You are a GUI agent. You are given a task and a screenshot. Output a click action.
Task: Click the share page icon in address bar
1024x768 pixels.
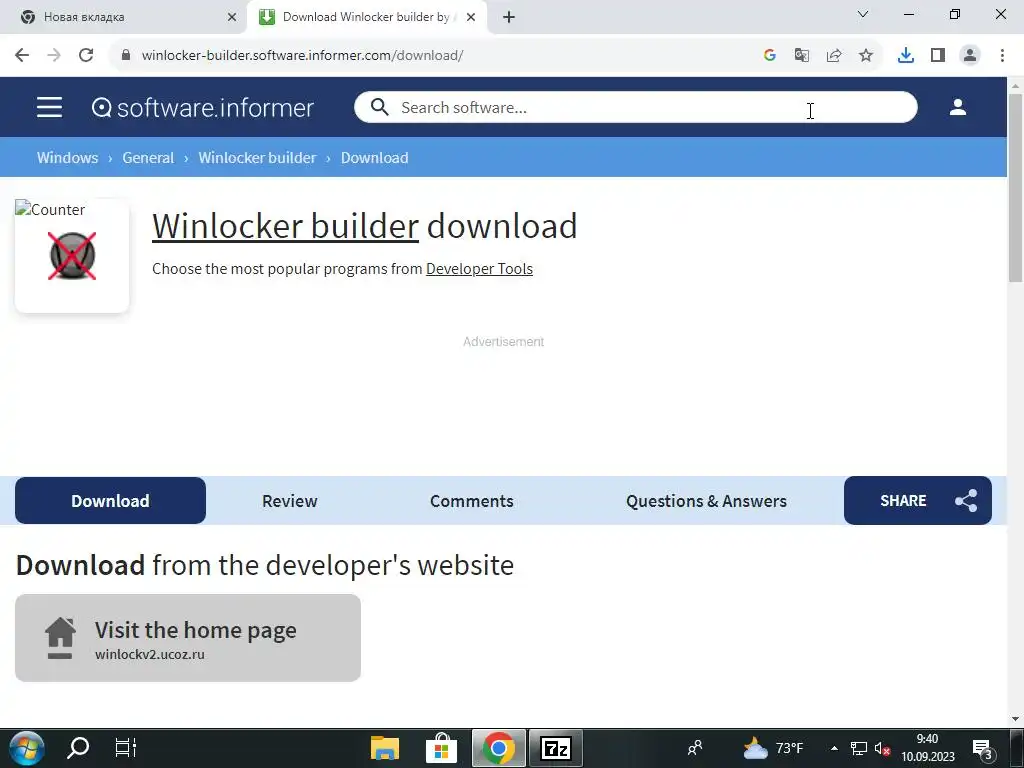[833, 55]
